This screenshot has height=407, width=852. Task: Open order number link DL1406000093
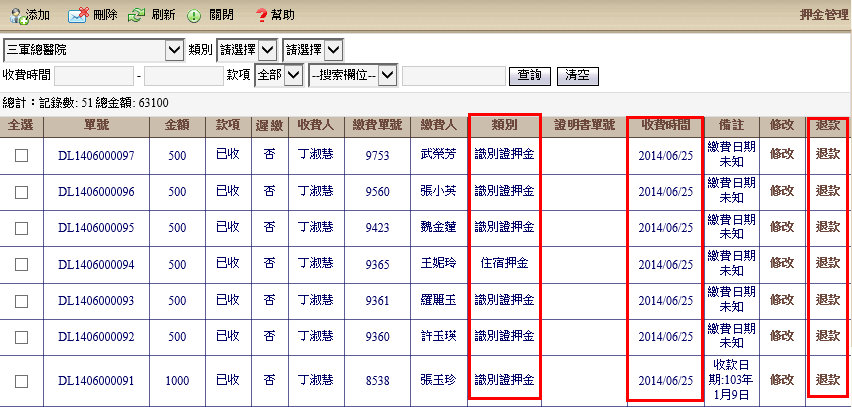(96, 300)
